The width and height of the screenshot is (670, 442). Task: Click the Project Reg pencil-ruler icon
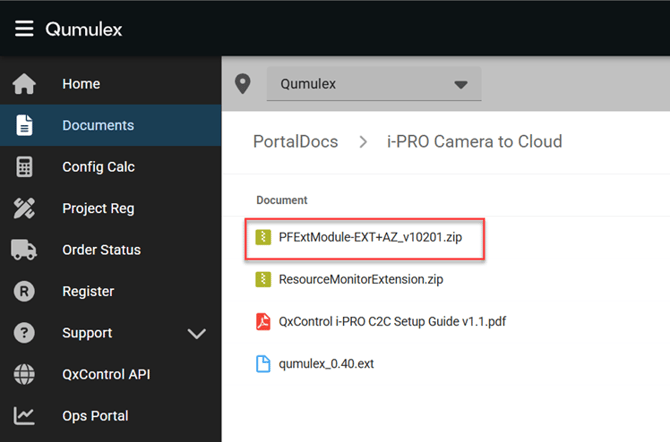pos(24,208)
